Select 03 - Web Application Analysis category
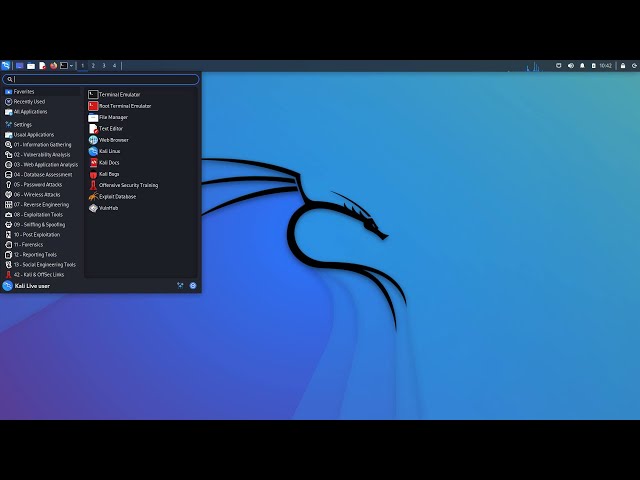The image size is (640, 480). 42,164
